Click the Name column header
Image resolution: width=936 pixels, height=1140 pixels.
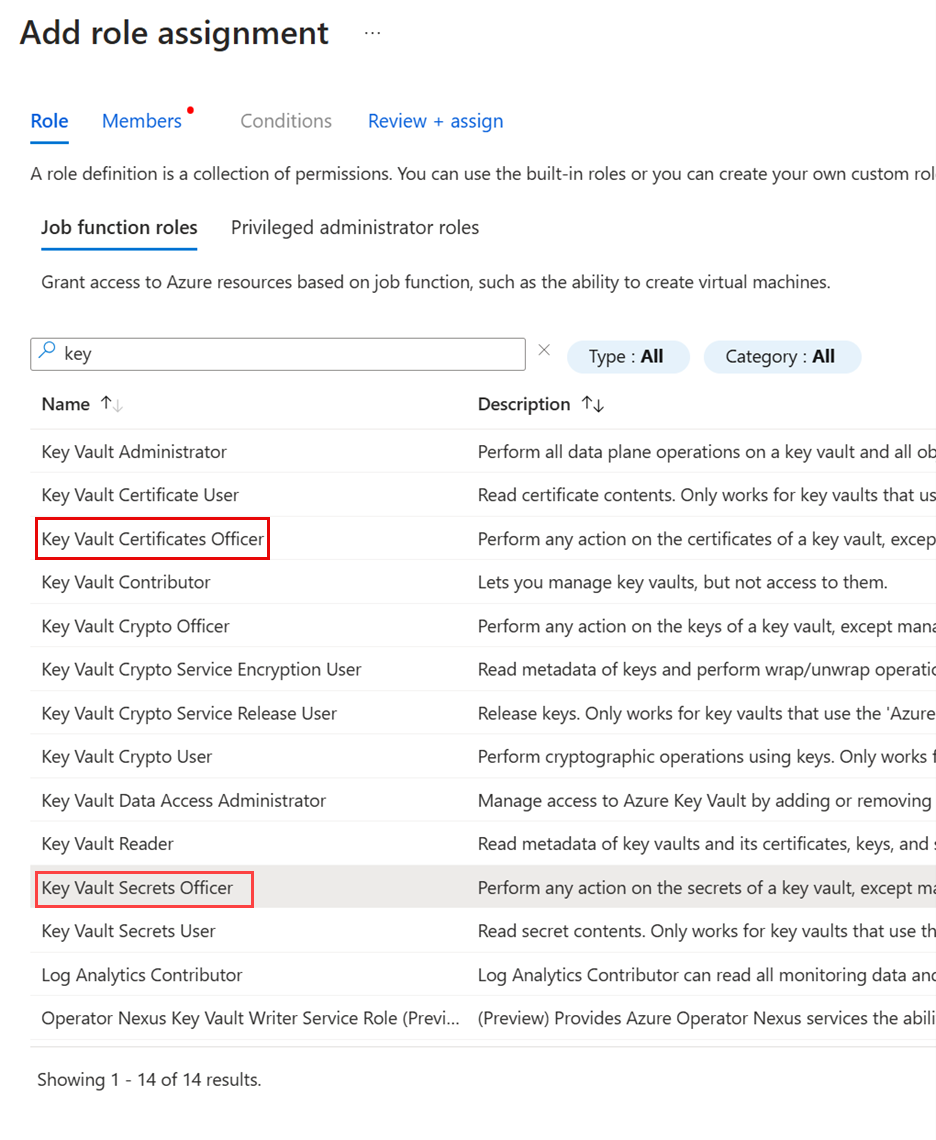[65, 404]
